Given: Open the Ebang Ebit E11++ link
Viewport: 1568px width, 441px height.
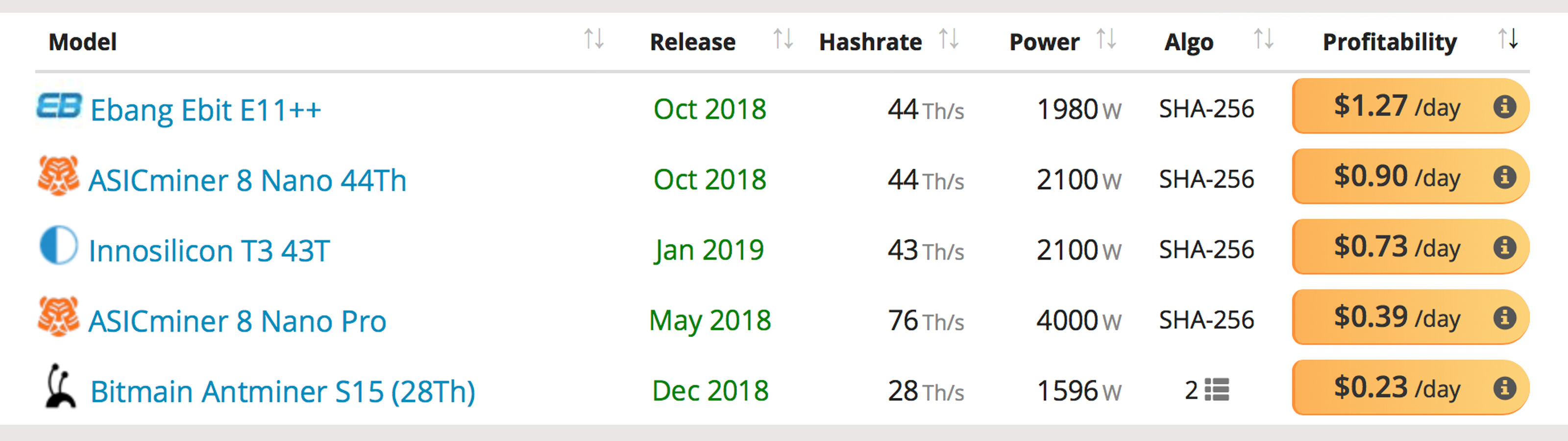Looking at the screenshot, I should (206, 110).
